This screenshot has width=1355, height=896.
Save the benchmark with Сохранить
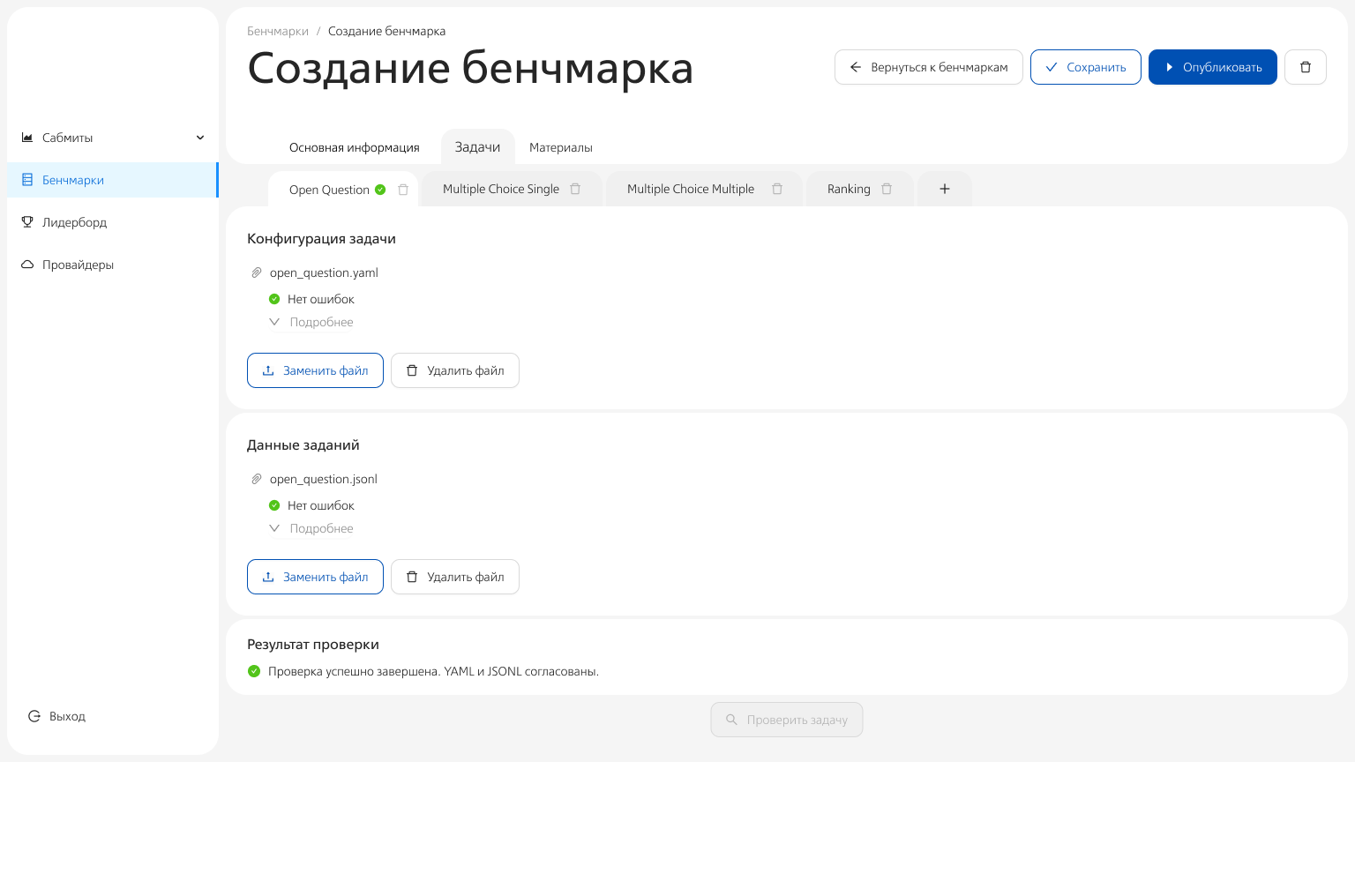[x=1086, y=67]
